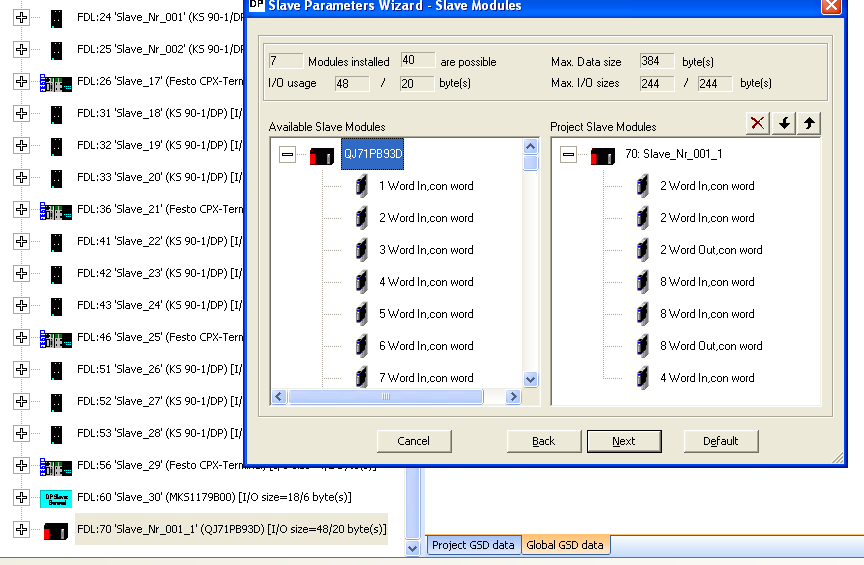Screen dimensions: 864x565
Task: Click the right arrow of the horizontal scrollbar
Action: tap(514, 397)
